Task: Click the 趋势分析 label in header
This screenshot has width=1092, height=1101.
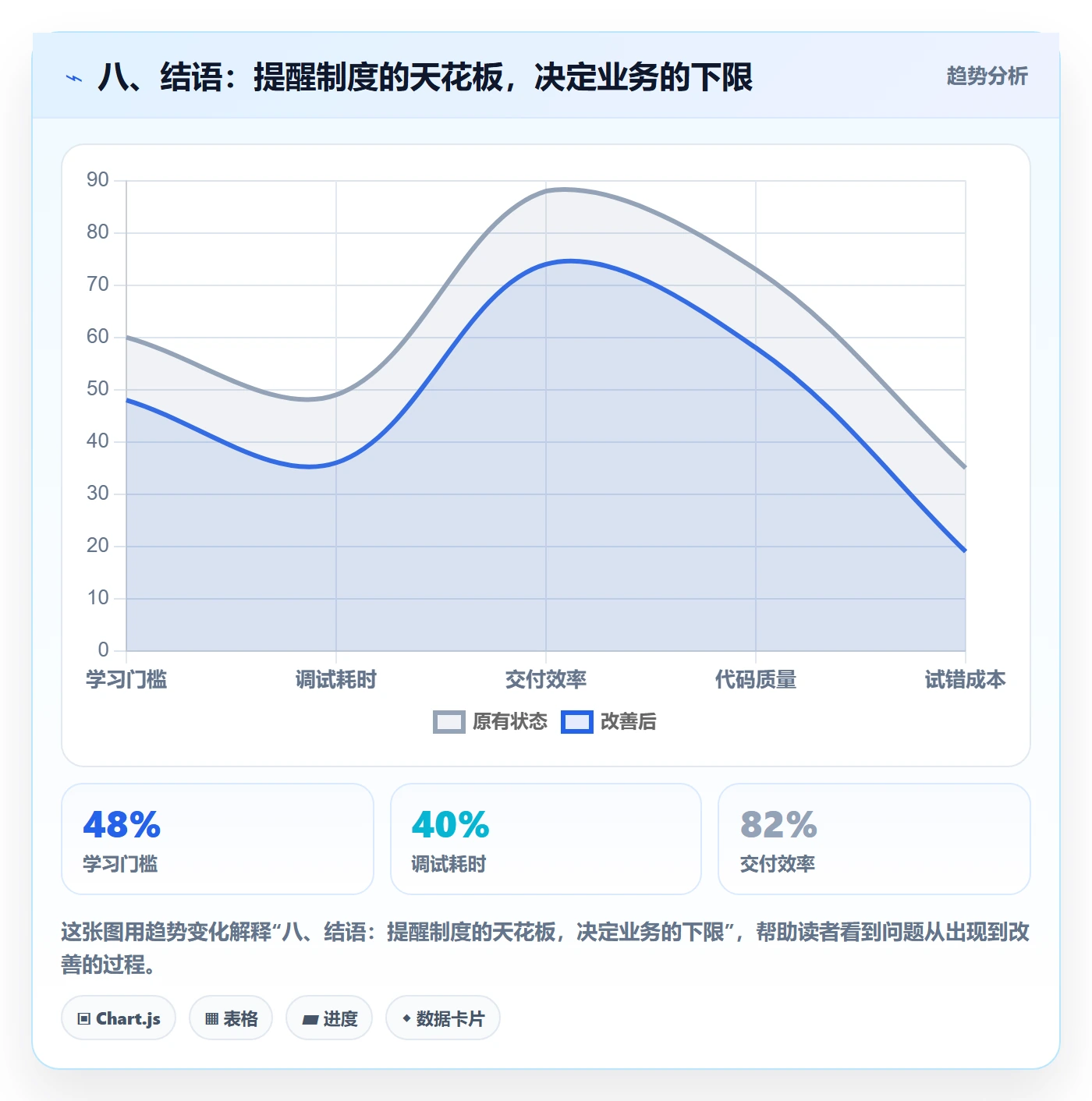Action: pyautogui.click(x=987, y=76)
